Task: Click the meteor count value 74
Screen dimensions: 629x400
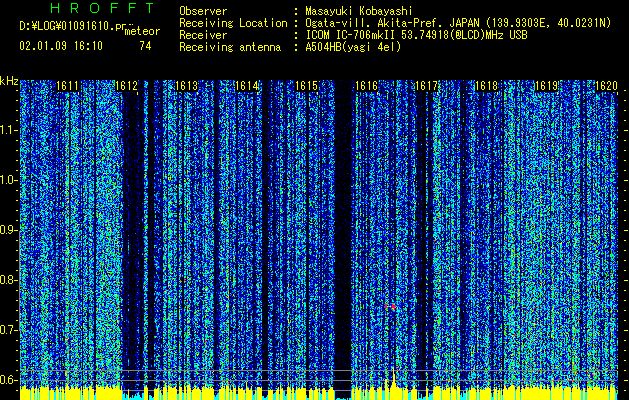Action: (x=145, y=46)
